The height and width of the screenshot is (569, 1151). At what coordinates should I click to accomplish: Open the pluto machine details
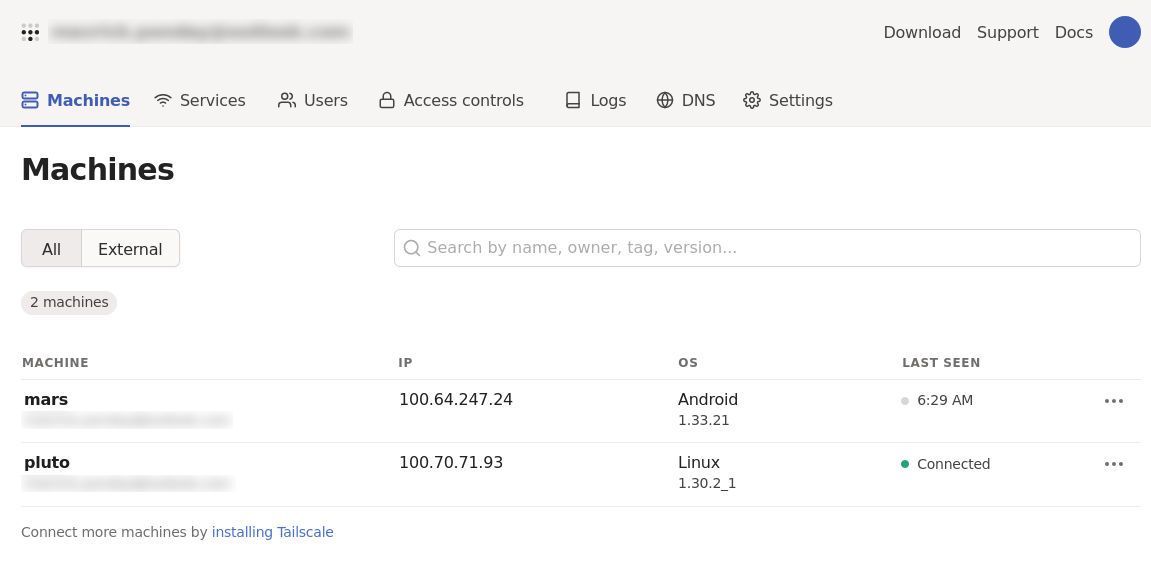[x=47, y=462]
